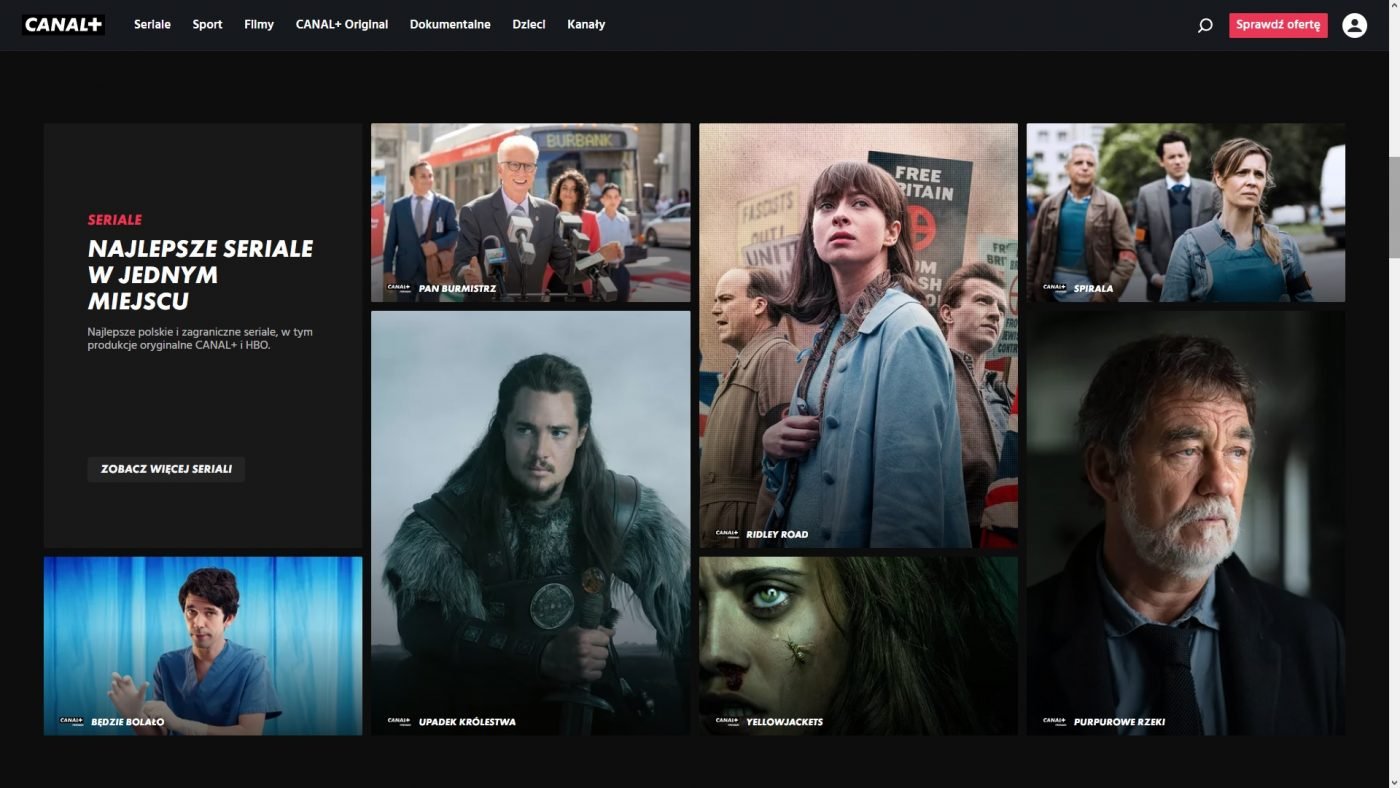Image resolution: width=1400 pixels, height=788 pixels.
Task: Click the page vertical scrollbar thumb
Action: point(1394,208)
